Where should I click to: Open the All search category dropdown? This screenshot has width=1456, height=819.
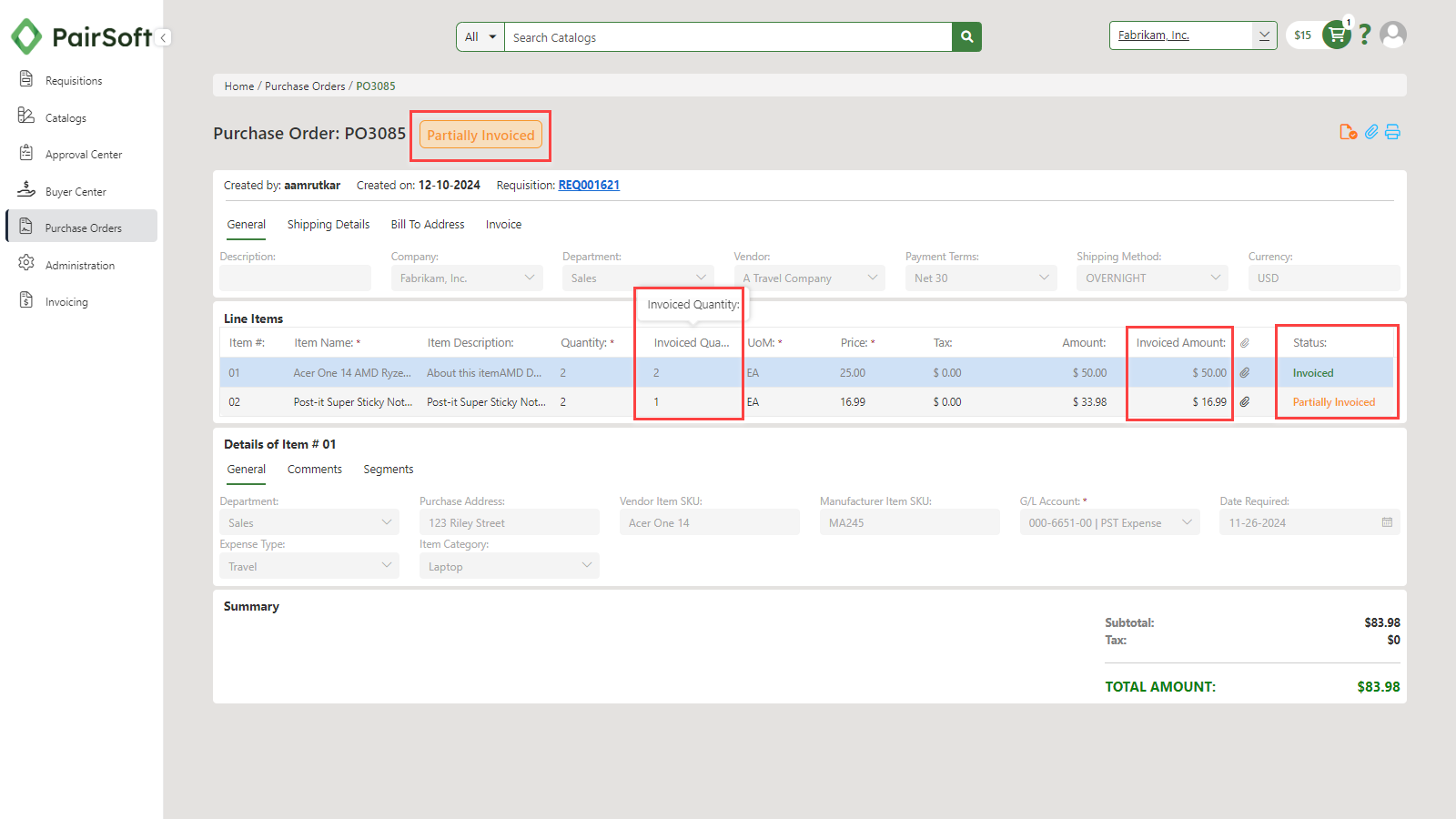[480, 37]
